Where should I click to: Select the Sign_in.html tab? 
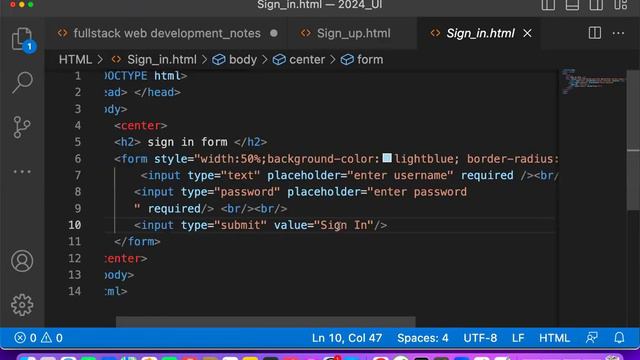480,33
